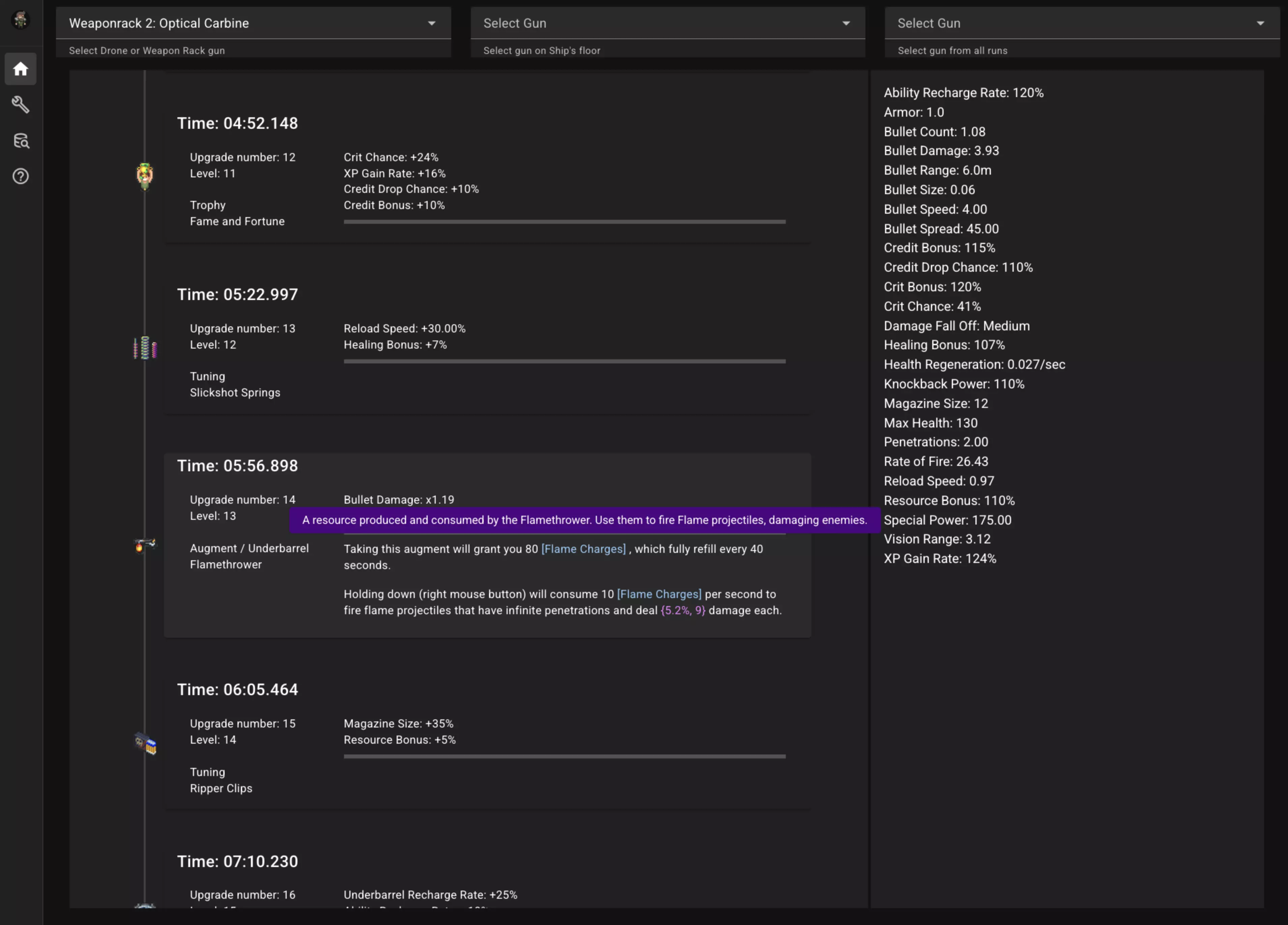Viewport: 1288px width, 925px height.
Task: Expand the Ship's floor Select Gun dropdown
Action: [x=667, y=23]
